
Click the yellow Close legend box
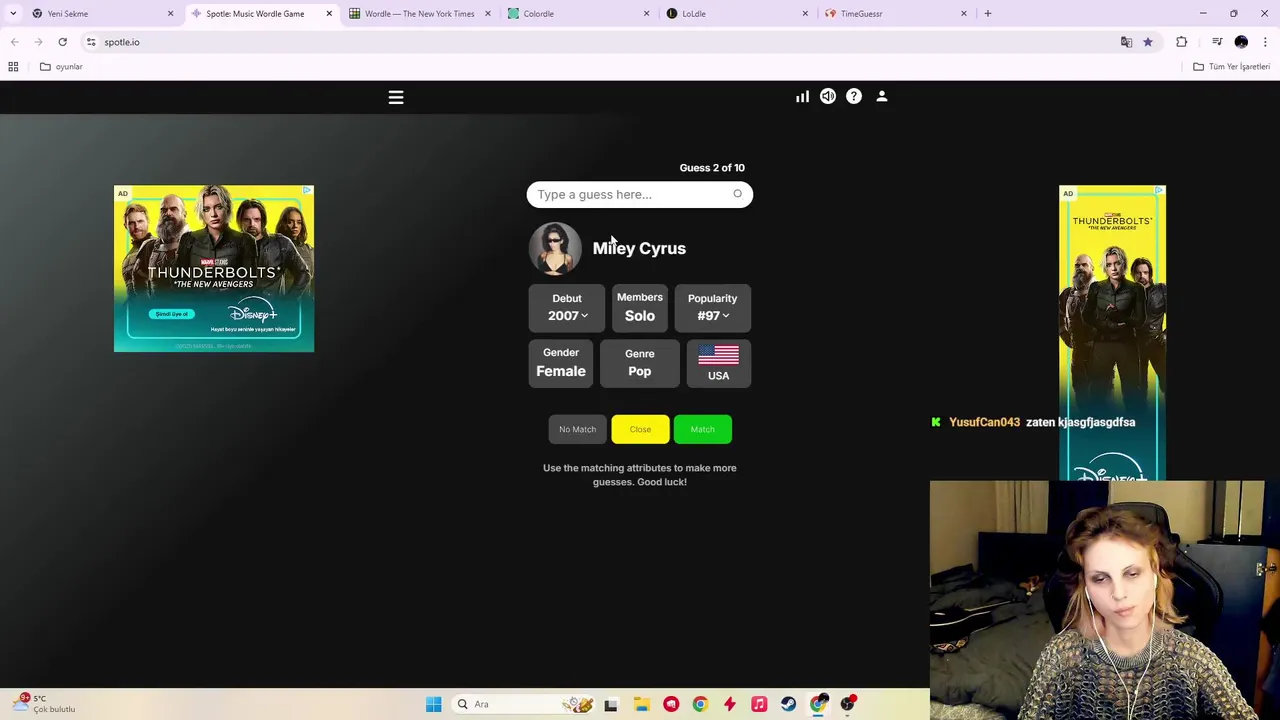point(640,429)
